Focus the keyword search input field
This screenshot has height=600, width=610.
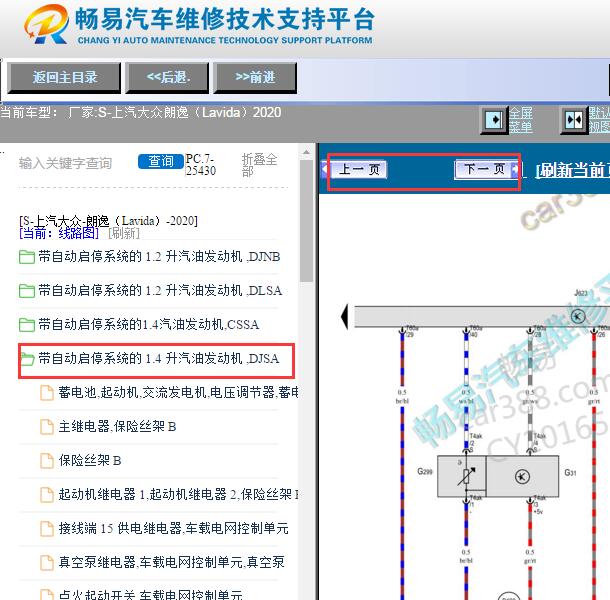(x=76, y=163)
